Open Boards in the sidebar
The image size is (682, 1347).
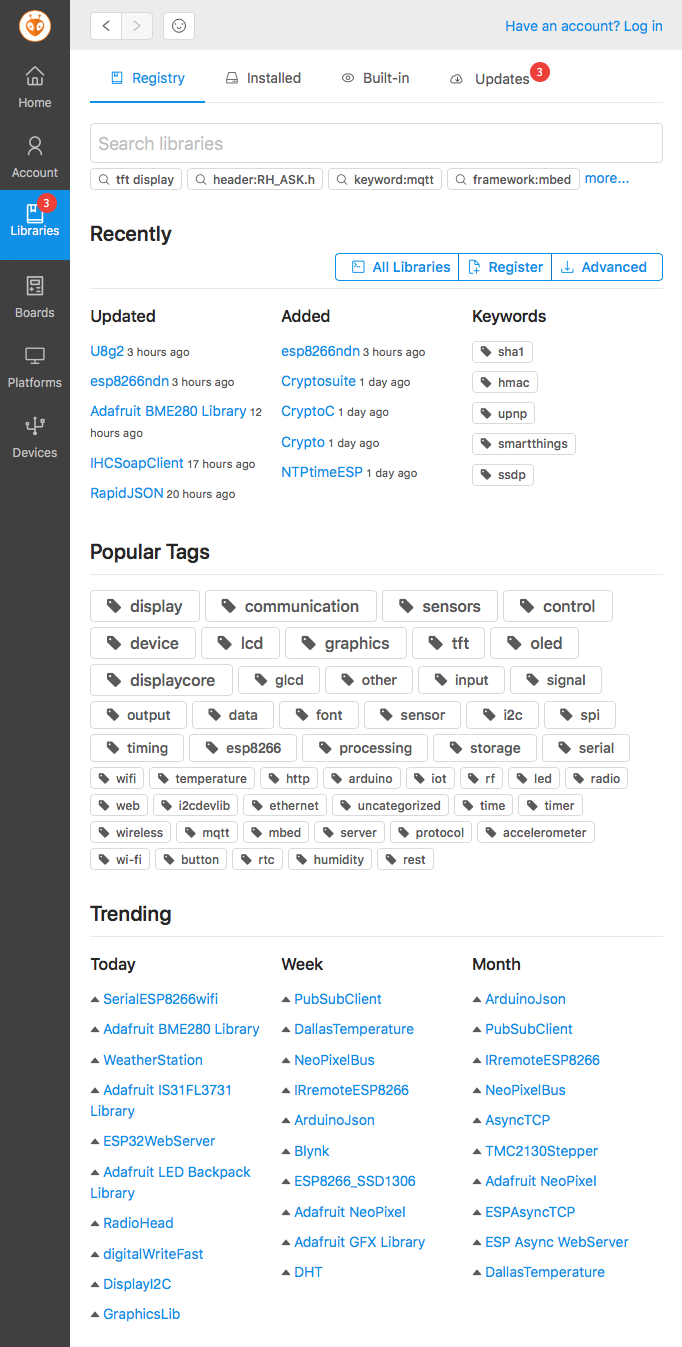coord(35,297)
